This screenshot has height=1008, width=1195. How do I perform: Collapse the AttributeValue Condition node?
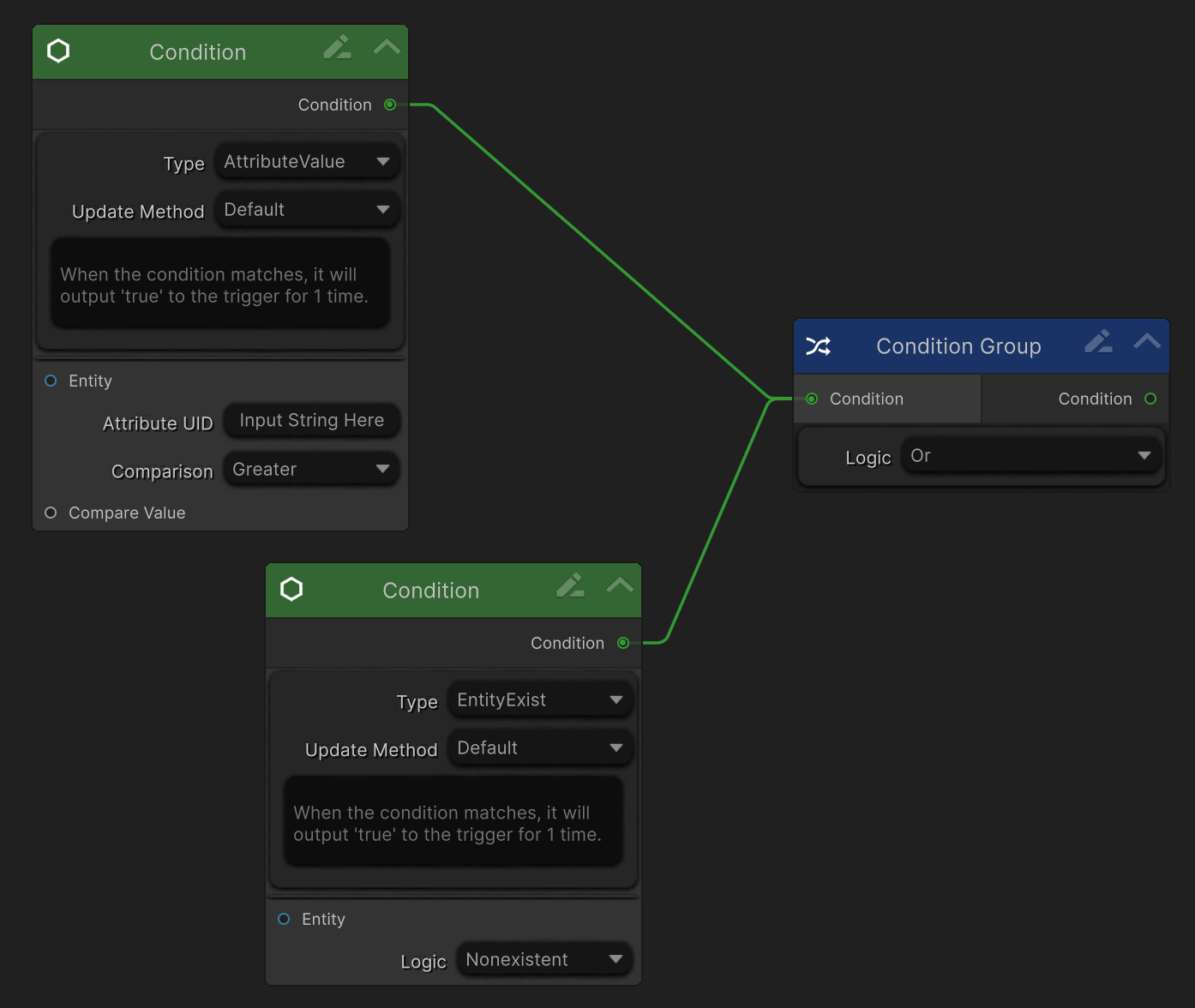tap(387, 47)
